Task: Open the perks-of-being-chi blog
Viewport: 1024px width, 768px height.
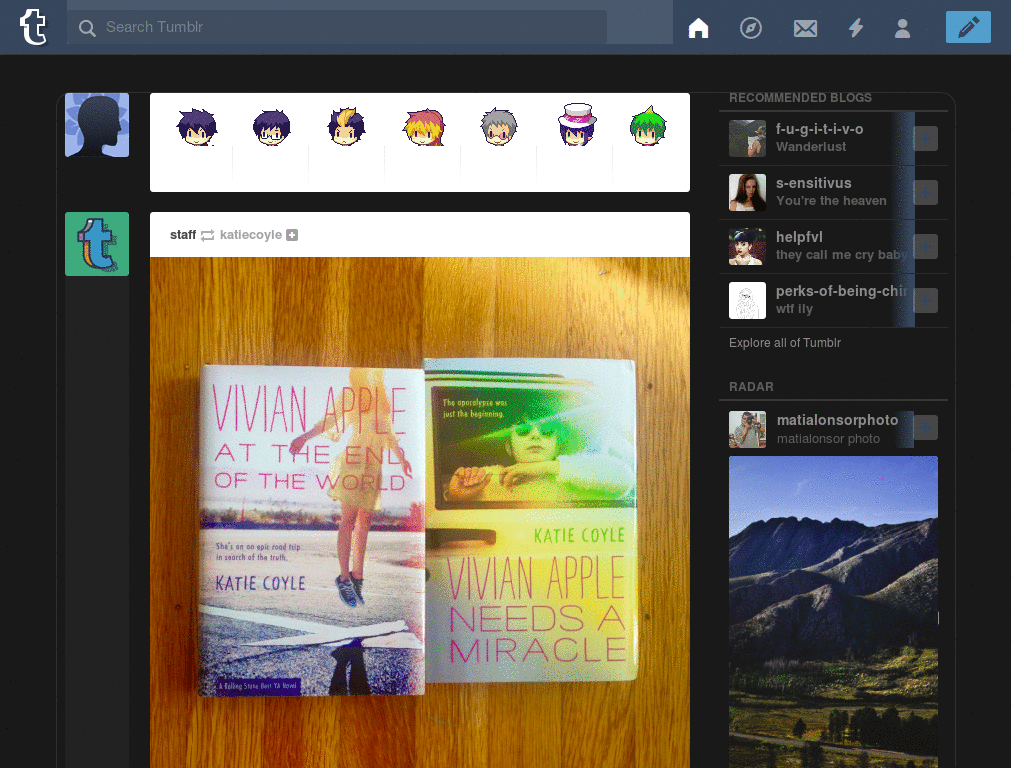Action: pos(841,291)
